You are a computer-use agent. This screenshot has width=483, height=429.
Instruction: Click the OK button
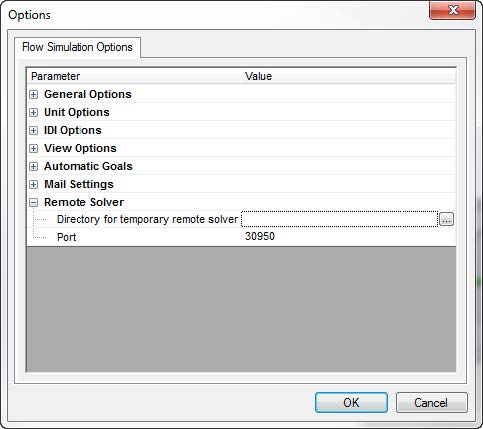pyautogui.click(x=351, y=403)
